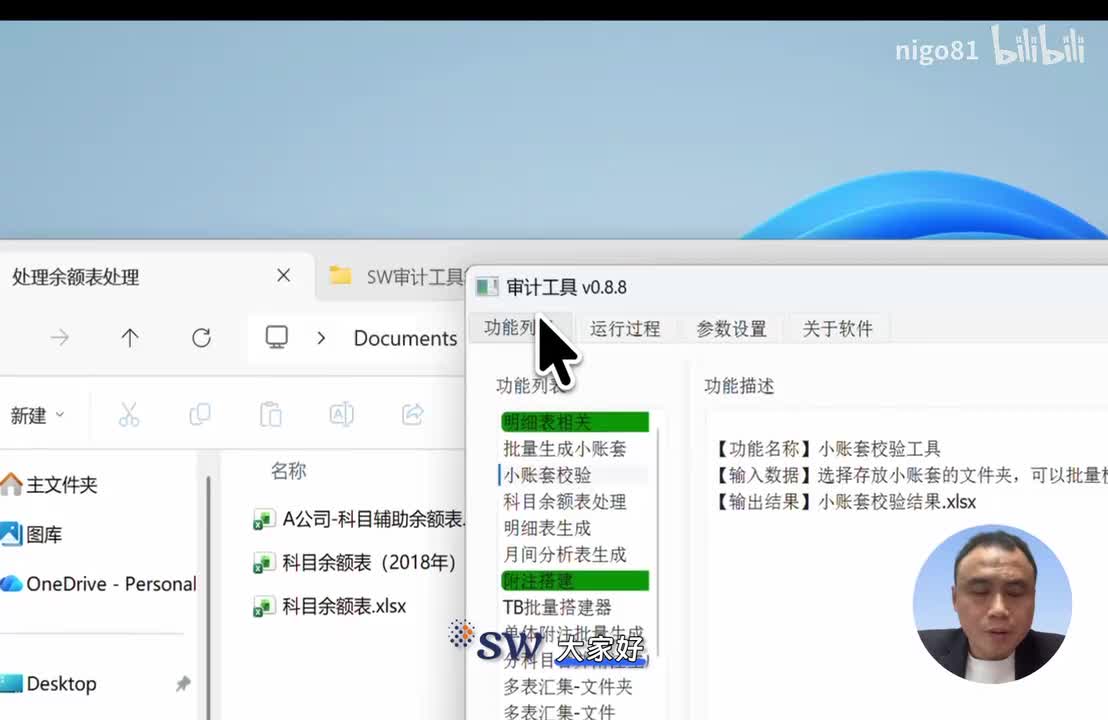Select file A公司-科目辅助余额表
Screen dimensions: 1108x720
(x=360, y=519)
